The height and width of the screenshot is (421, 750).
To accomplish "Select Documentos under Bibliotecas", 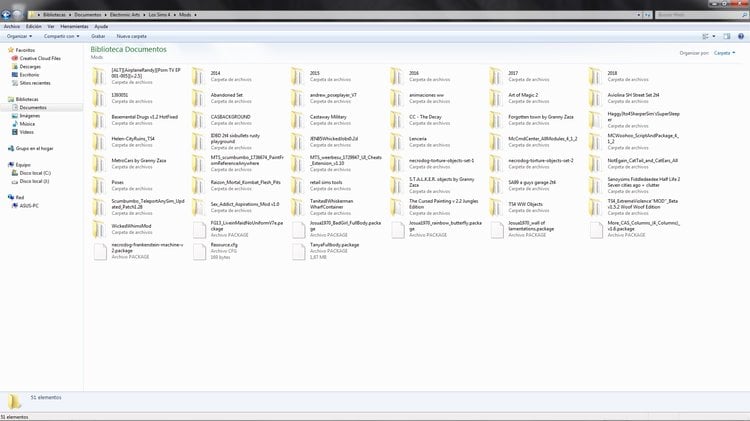I will tap(33, 108).
